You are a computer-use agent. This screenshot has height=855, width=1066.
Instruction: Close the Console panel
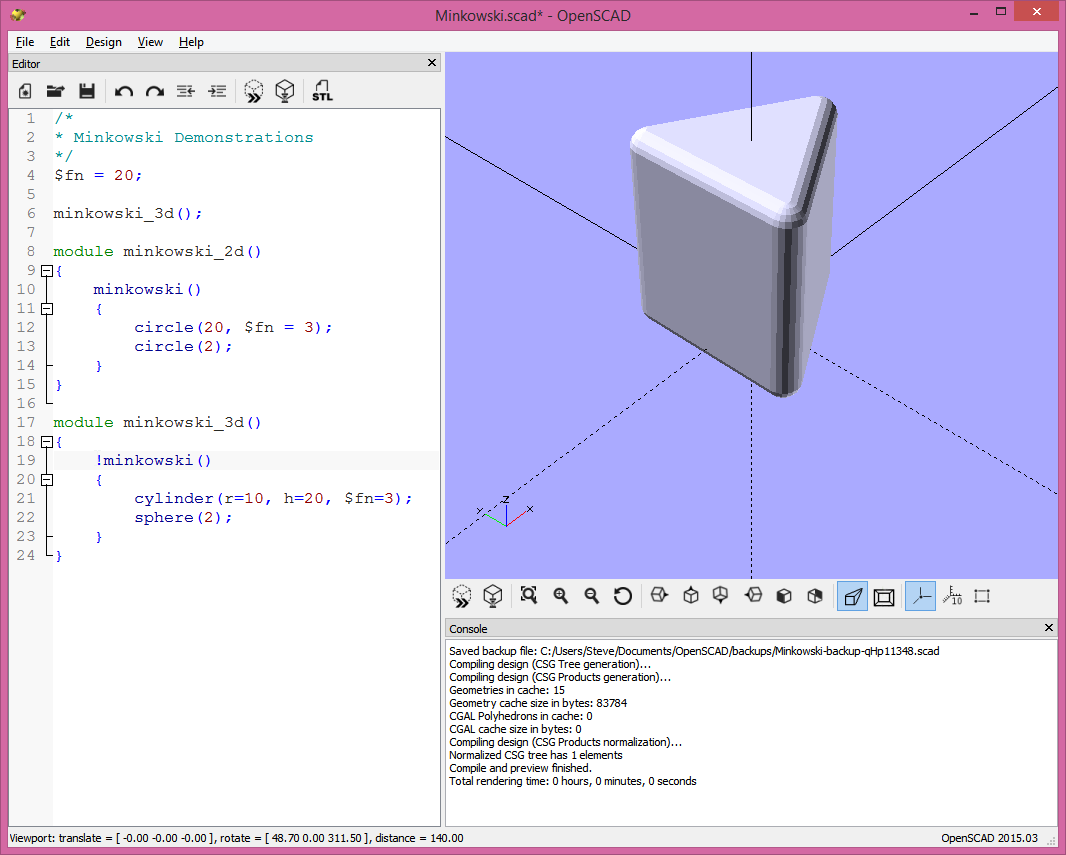pos(1048,628)
